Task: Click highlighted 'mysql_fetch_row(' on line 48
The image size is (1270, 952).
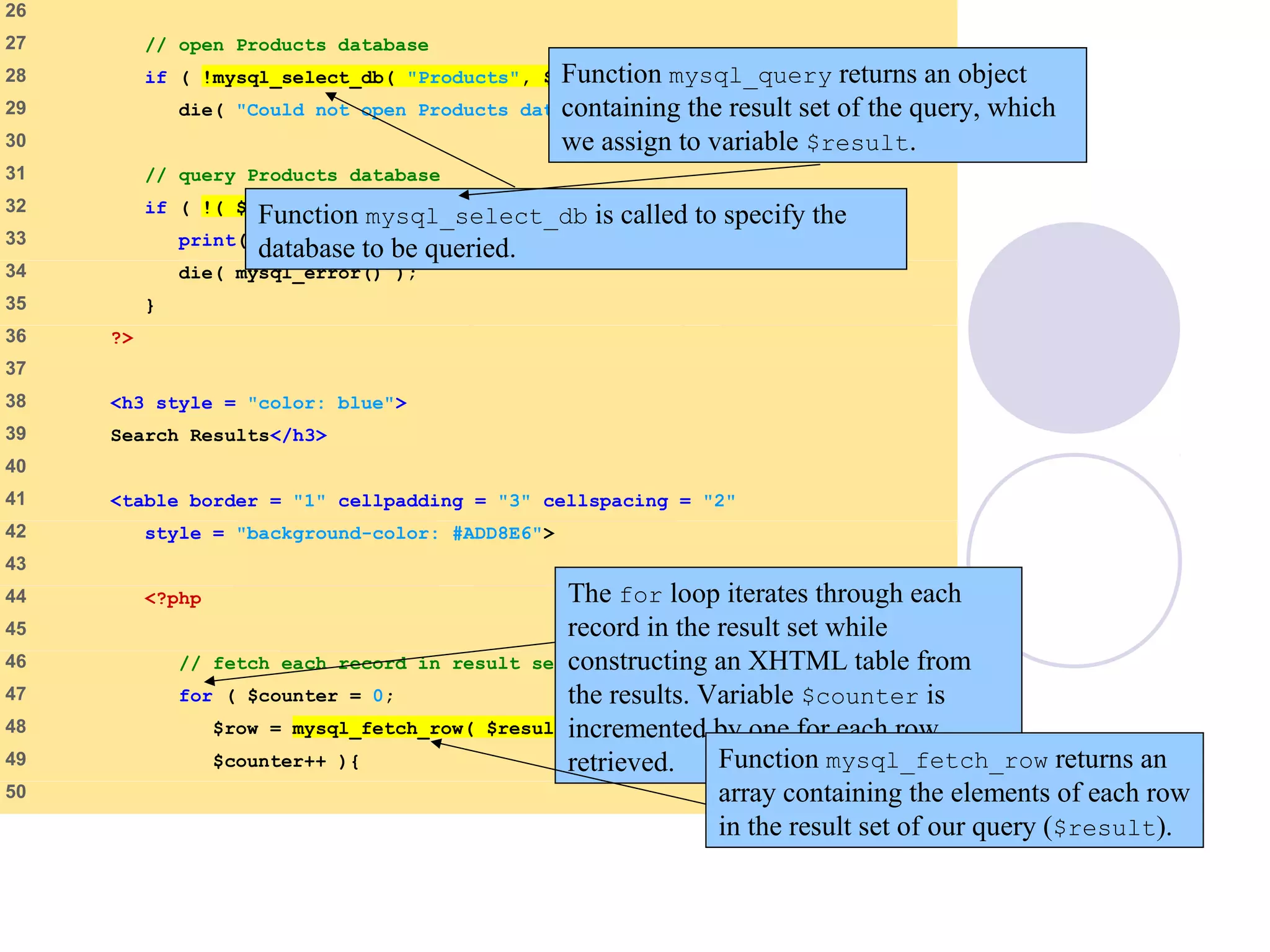Action: [383, 729]
